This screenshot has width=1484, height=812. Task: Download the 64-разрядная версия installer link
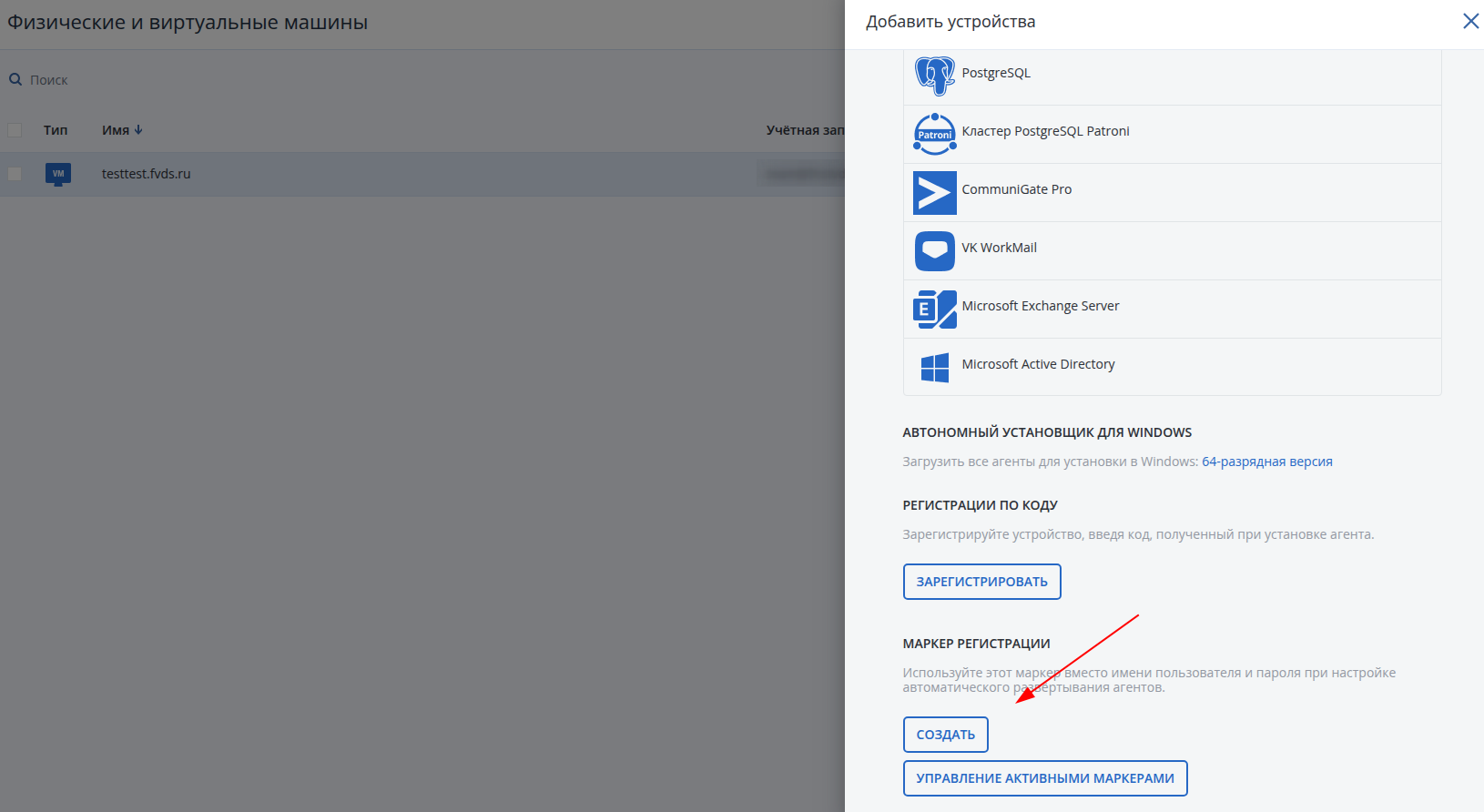coord(1266,462)
